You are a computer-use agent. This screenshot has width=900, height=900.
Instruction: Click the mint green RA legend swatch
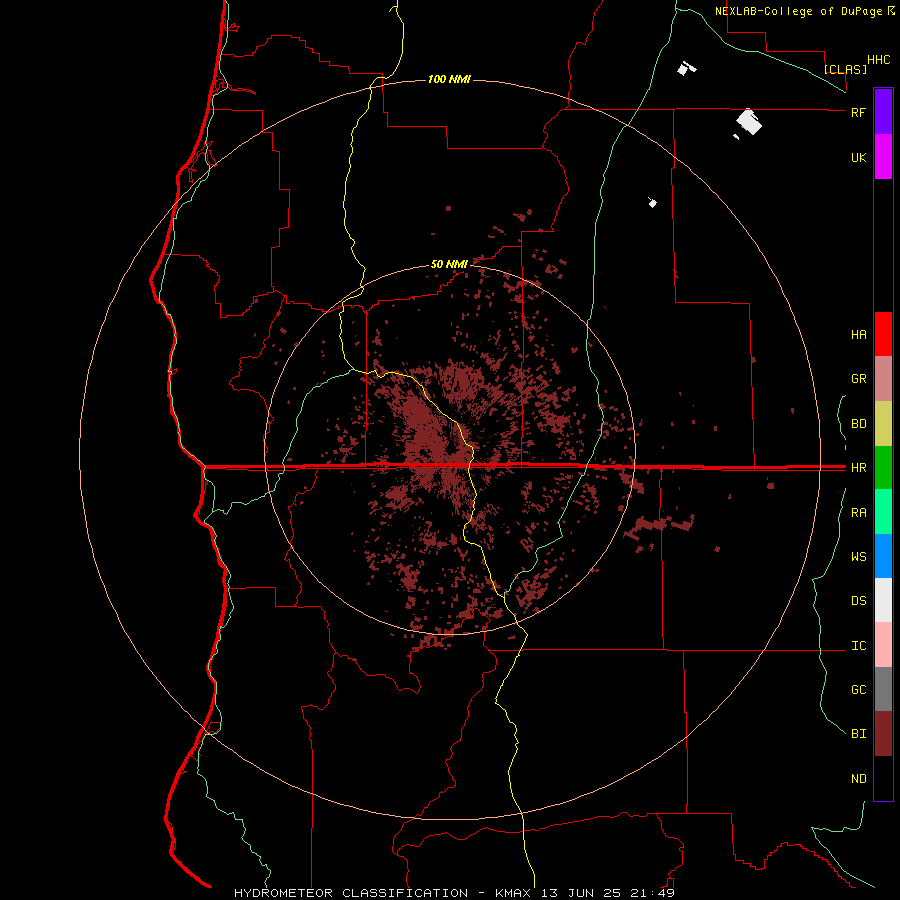883,512
